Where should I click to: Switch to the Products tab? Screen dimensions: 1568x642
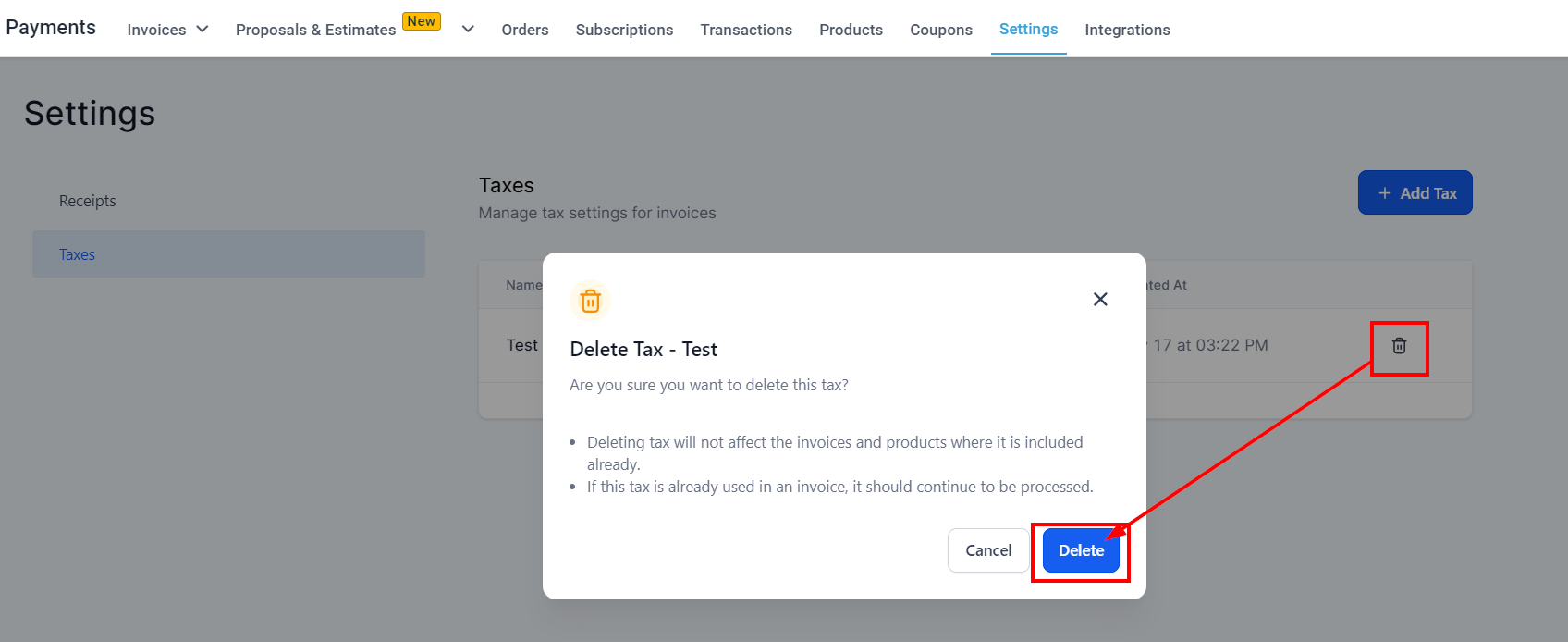point(851,30)
